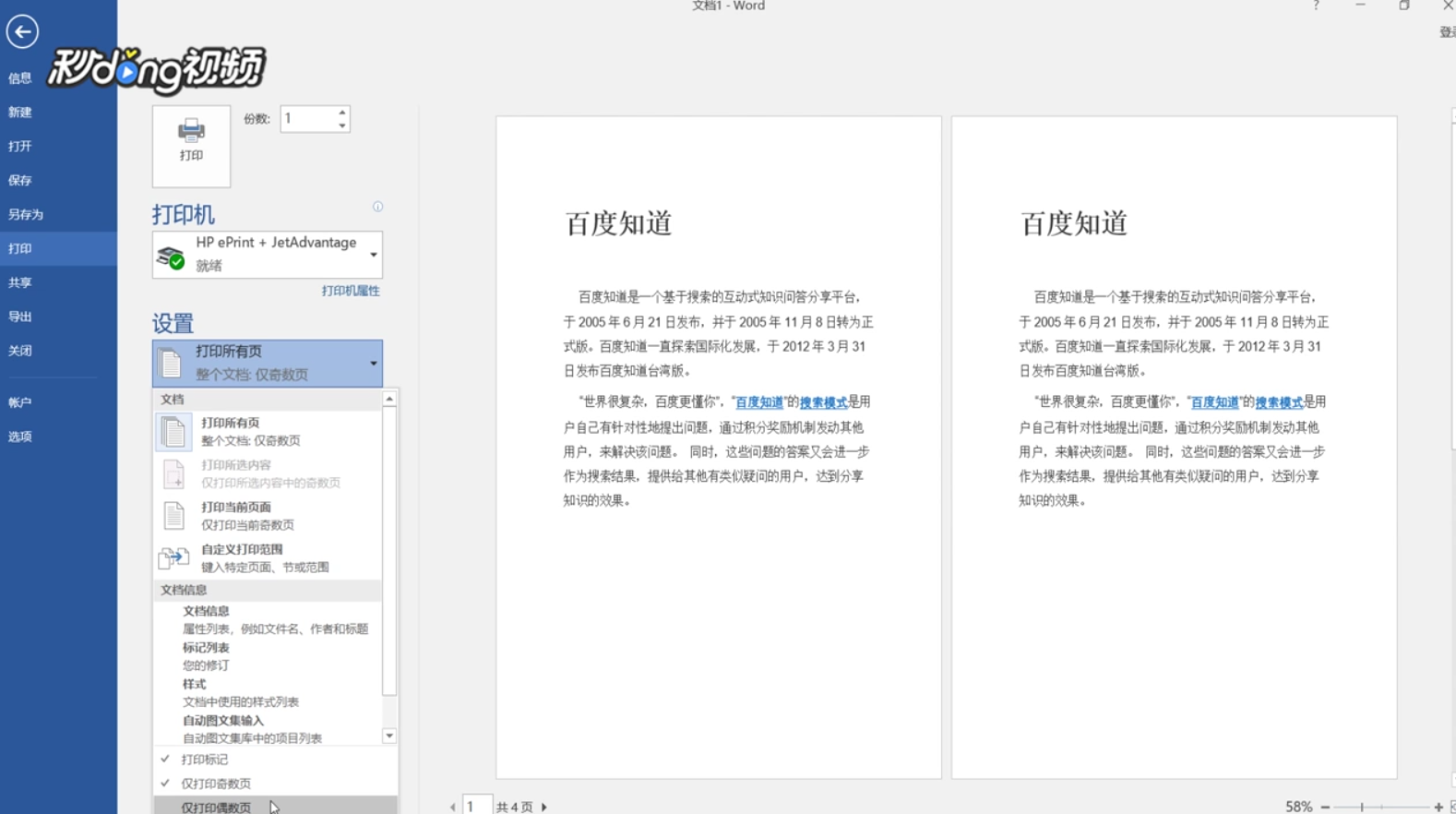The height and width of the screenshot is (814, 1456).
Task: Toggle Only Print Odd Pages check item
Action: tap(275, 784)
